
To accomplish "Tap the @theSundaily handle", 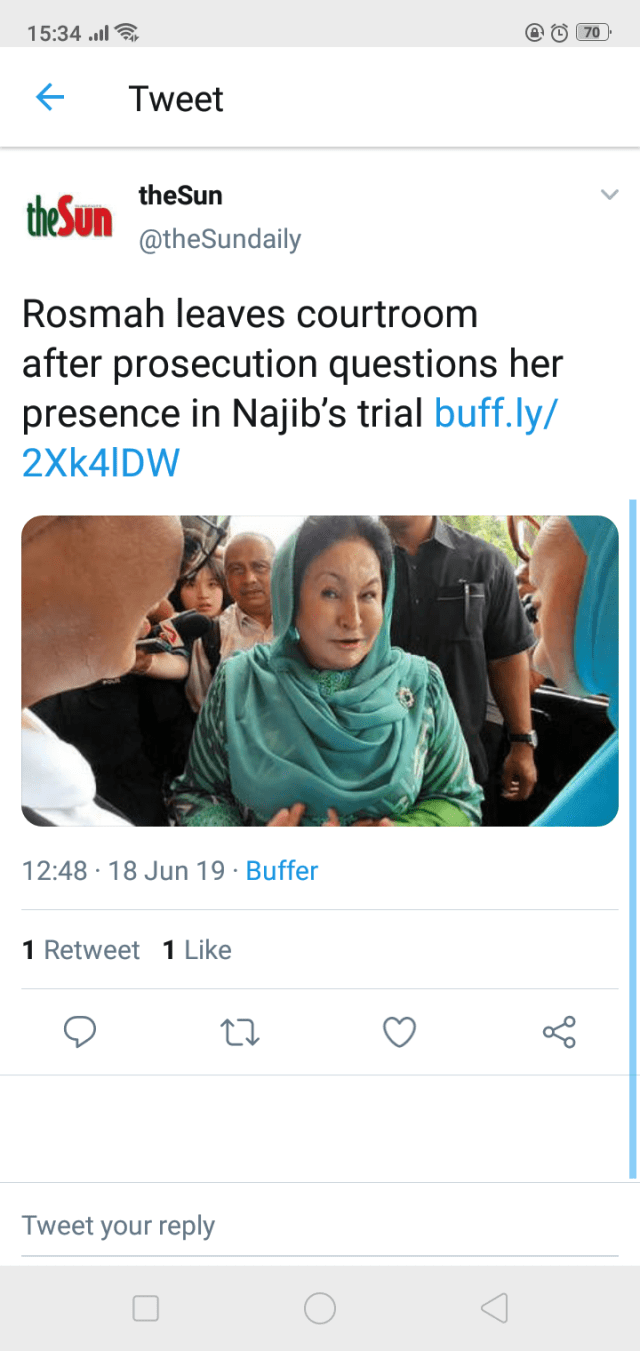I will point(220,240).
